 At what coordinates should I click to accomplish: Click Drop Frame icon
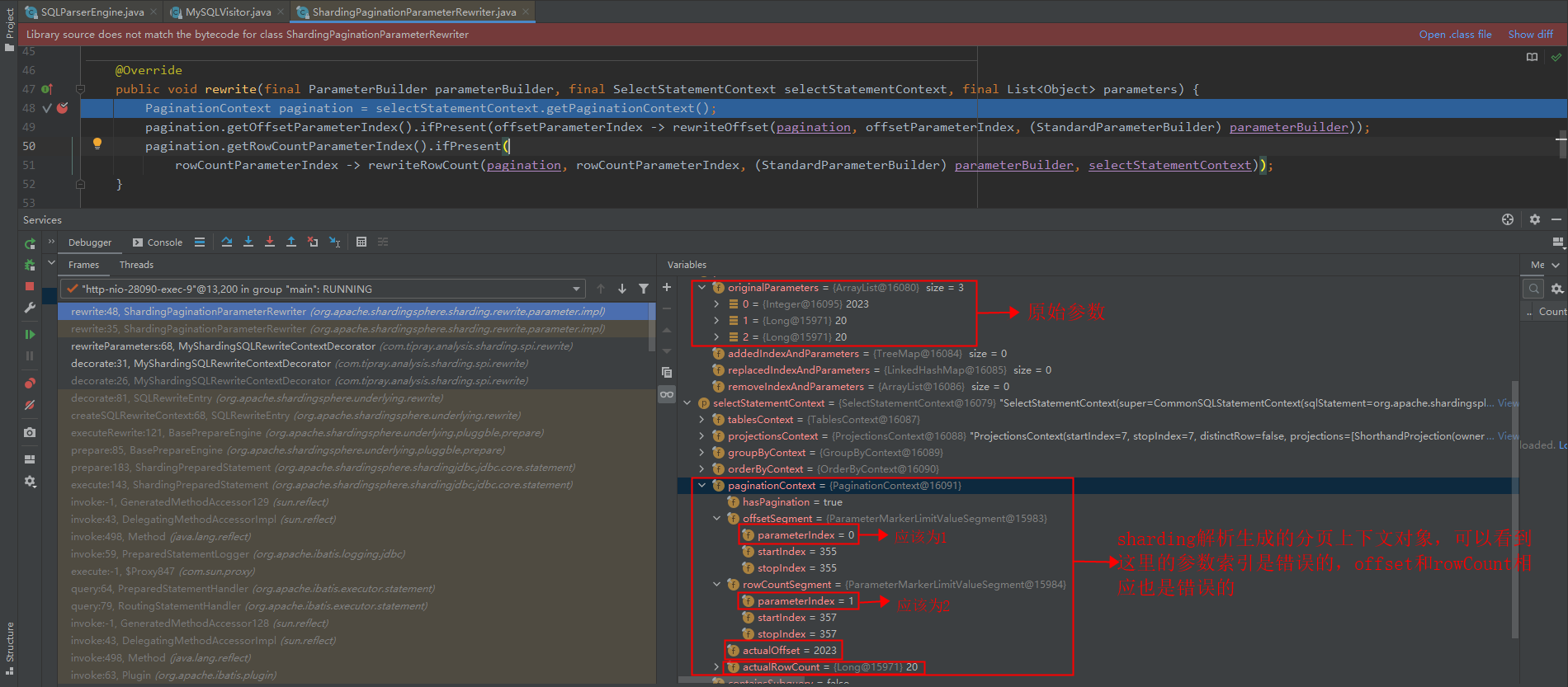[x=313, y=242]
